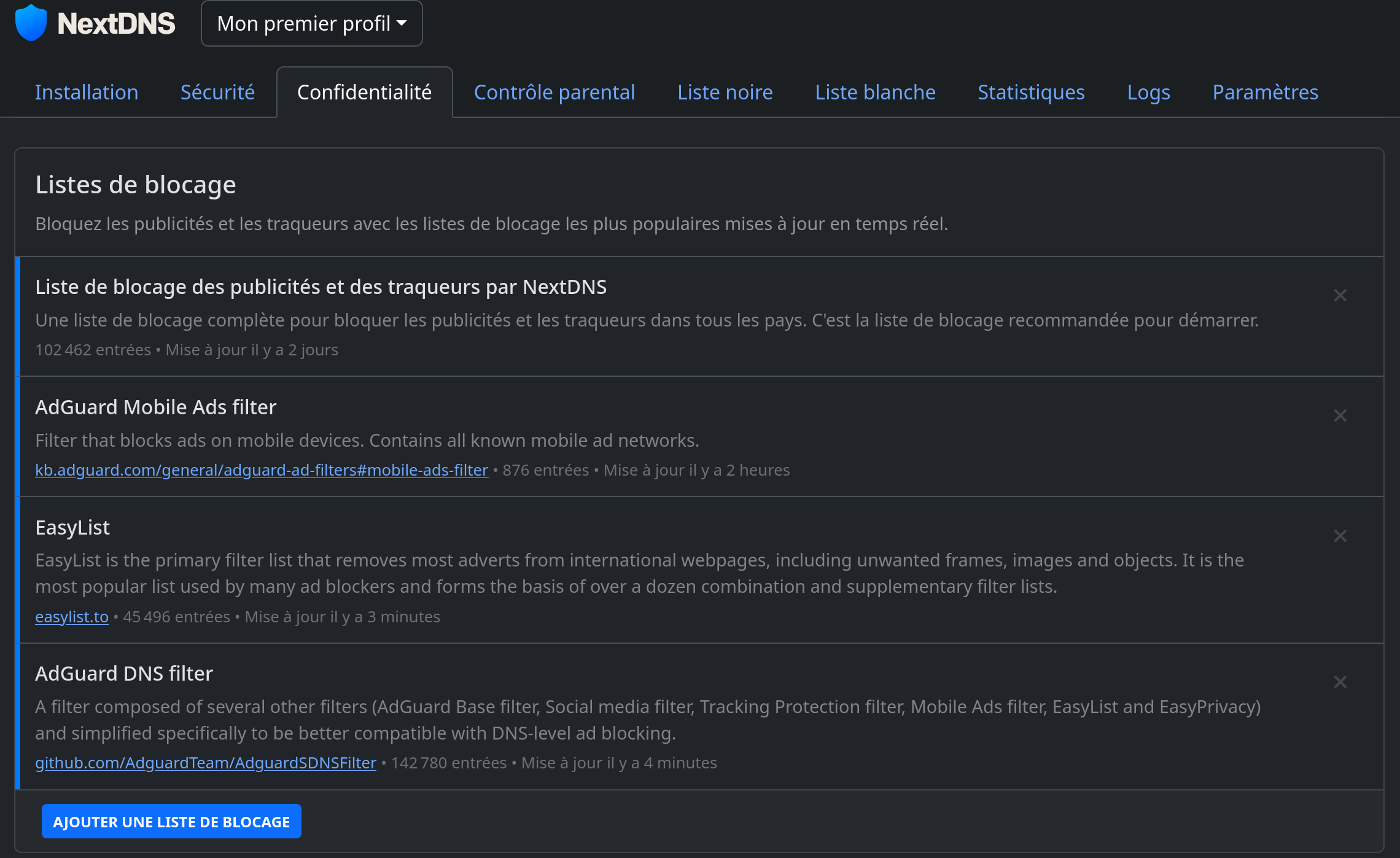
Task: Open the Paramètres tab
Action: [1265, 92]
